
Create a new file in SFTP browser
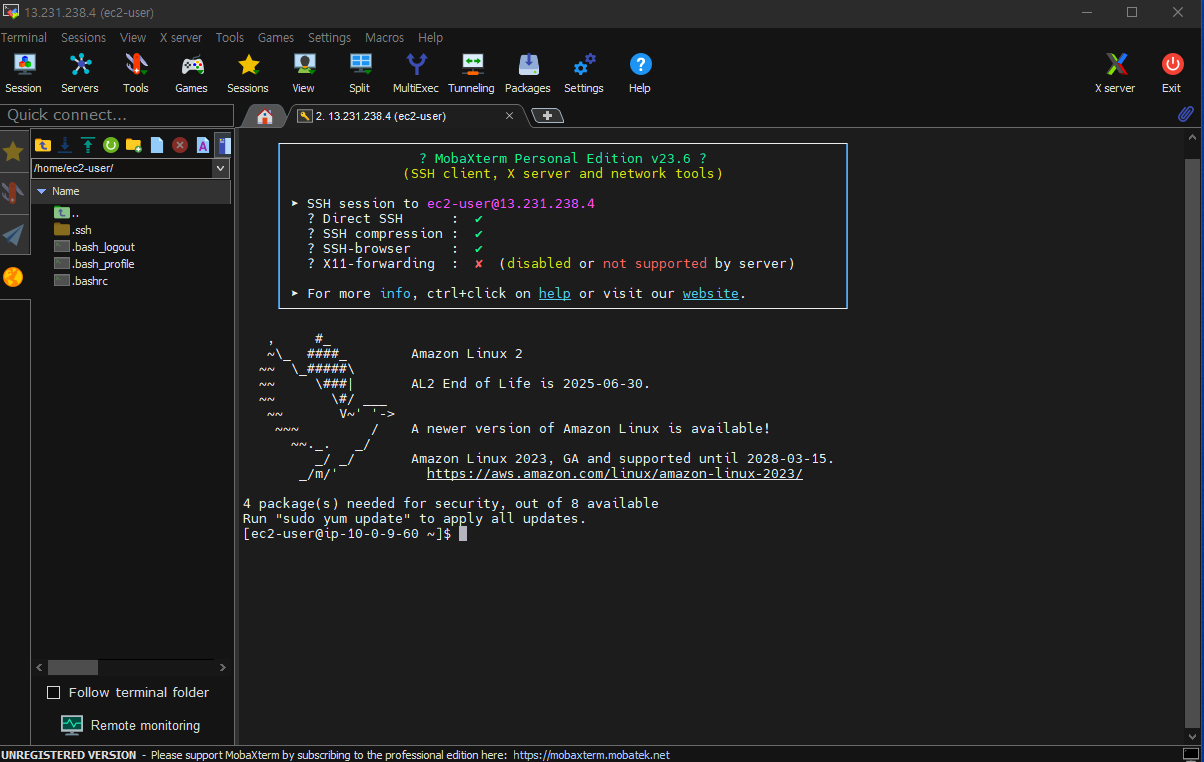tap(157, 145)
